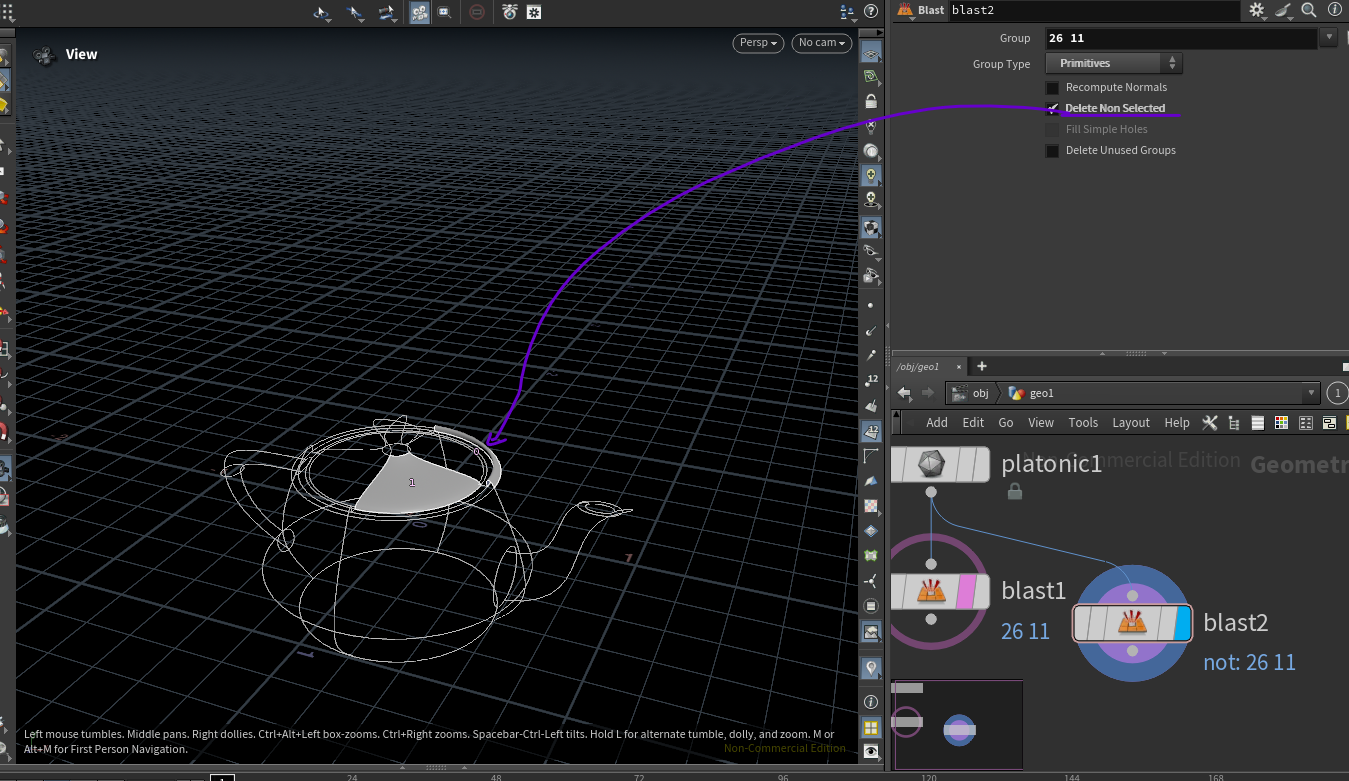Click the viewport display options eye icon
This screenshot has height=781, width=1349.
(871, 751)
